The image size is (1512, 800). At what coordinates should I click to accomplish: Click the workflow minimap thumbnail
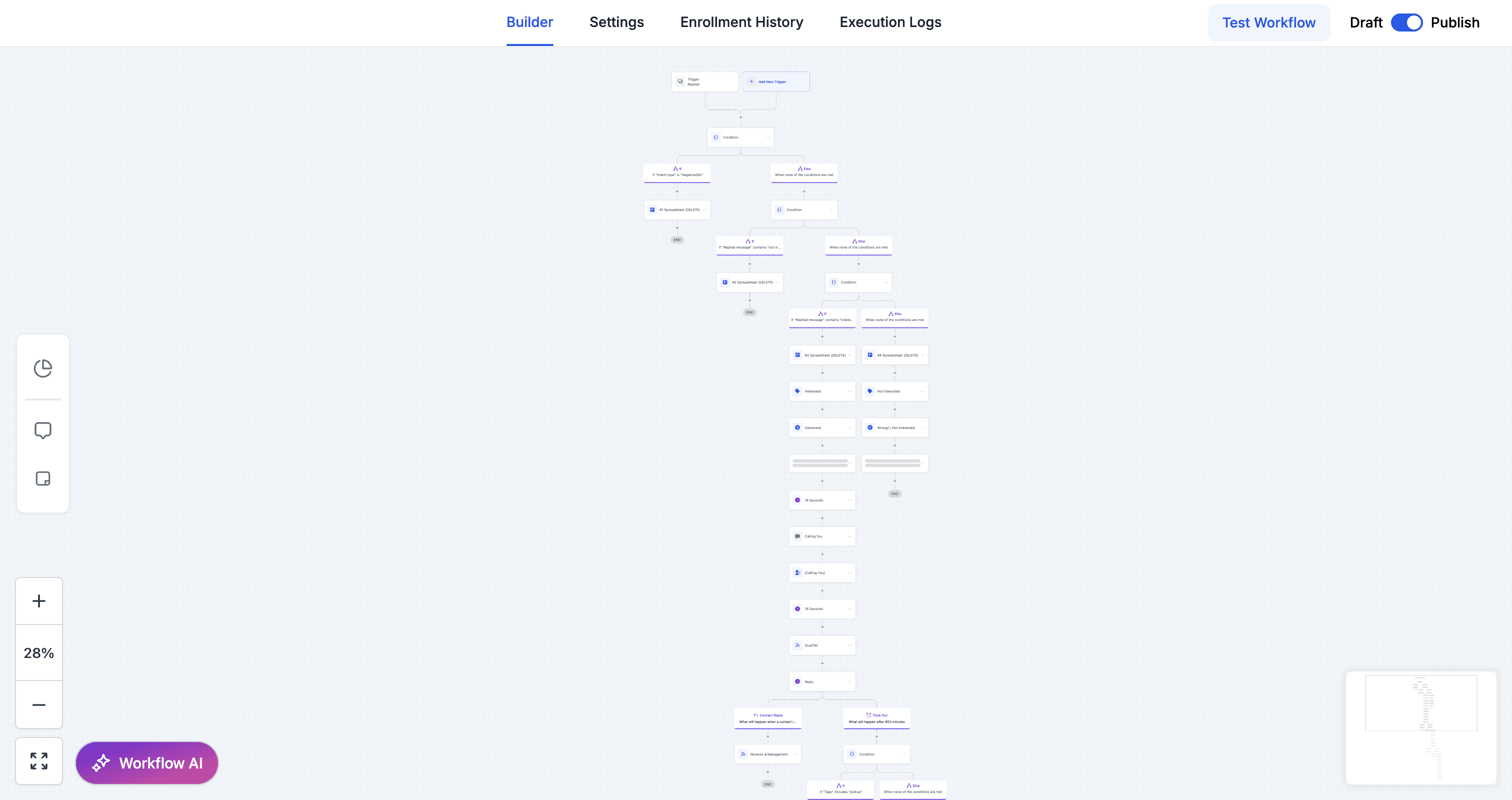point(1420,728)
